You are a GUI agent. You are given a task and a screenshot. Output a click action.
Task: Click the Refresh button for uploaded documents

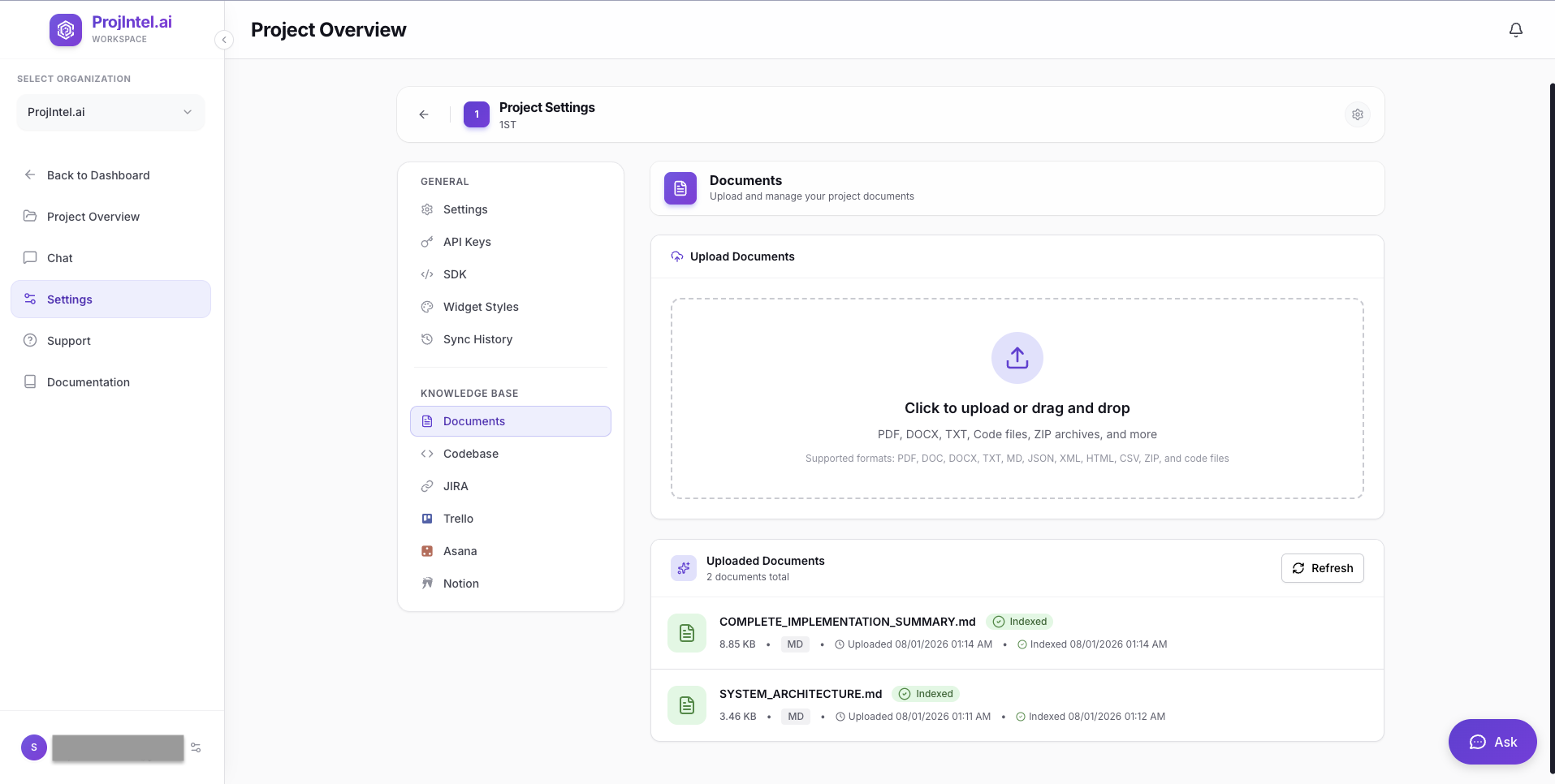(1321, 568)
